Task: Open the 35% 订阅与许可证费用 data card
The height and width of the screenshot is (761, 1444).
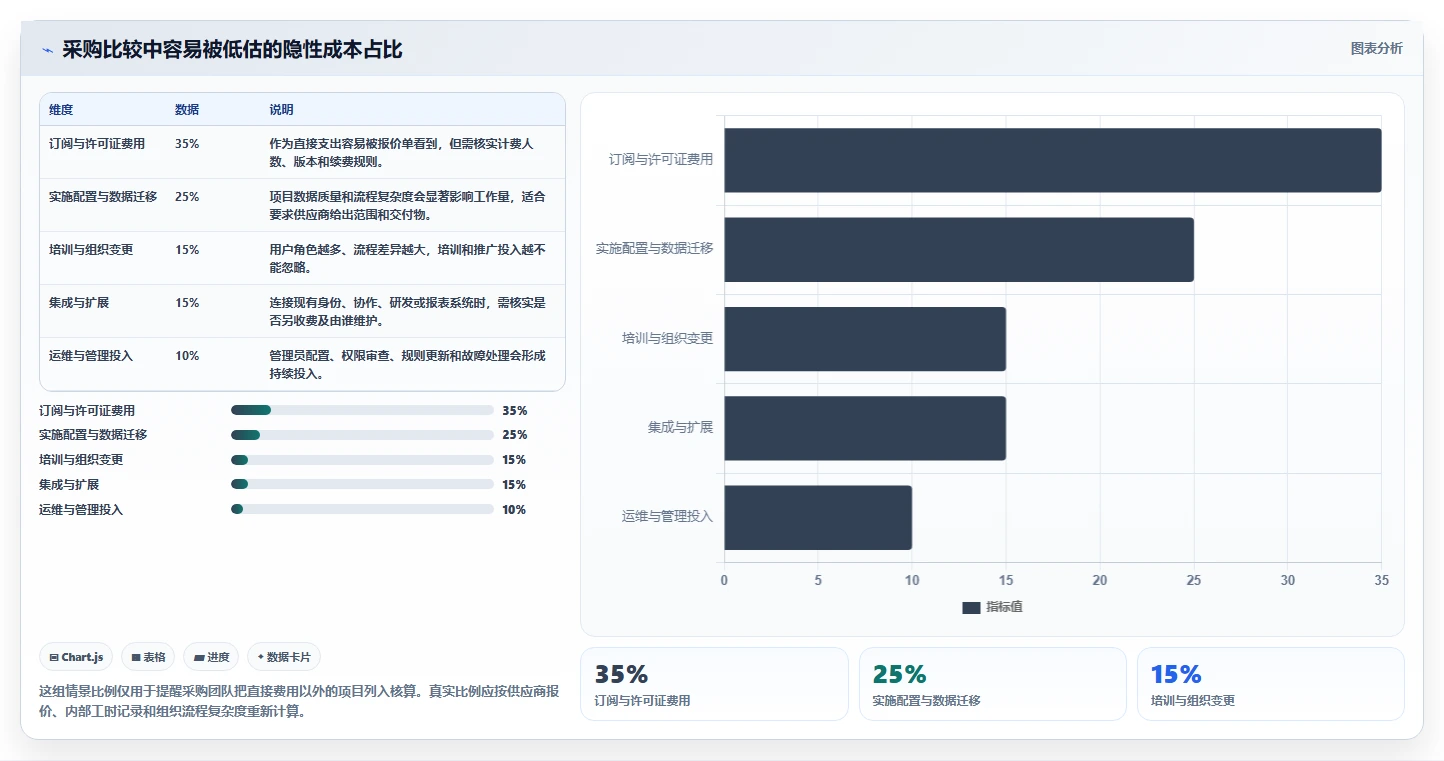Action: (x=714, y=684)
